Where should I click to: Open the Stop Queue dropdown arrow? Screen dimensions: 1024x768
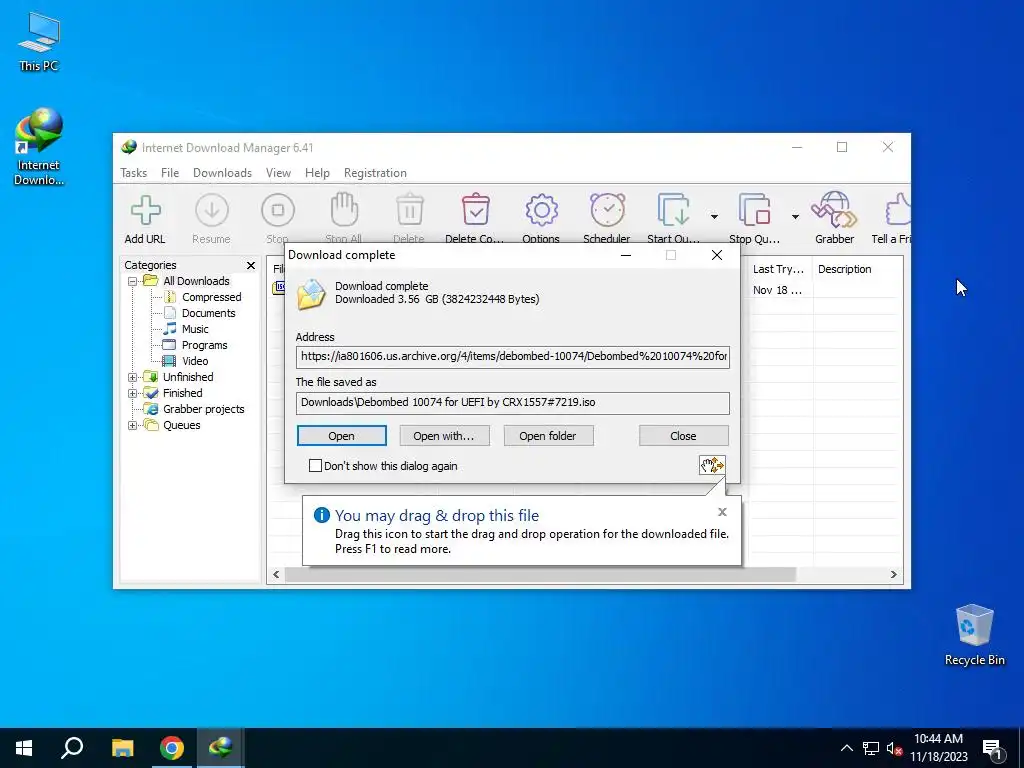795,216
